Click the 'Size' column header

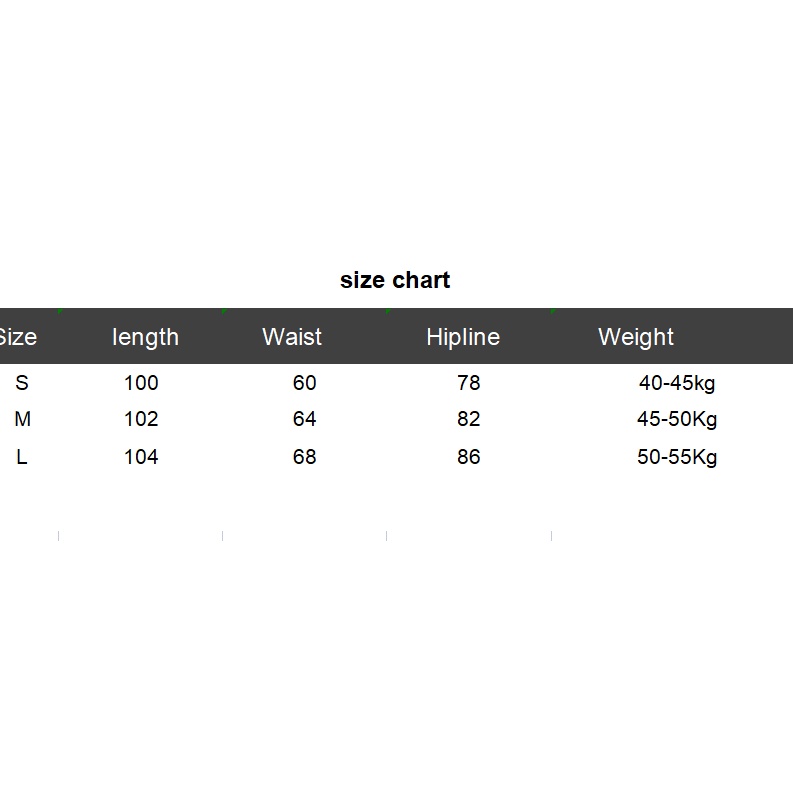point(17,337)
